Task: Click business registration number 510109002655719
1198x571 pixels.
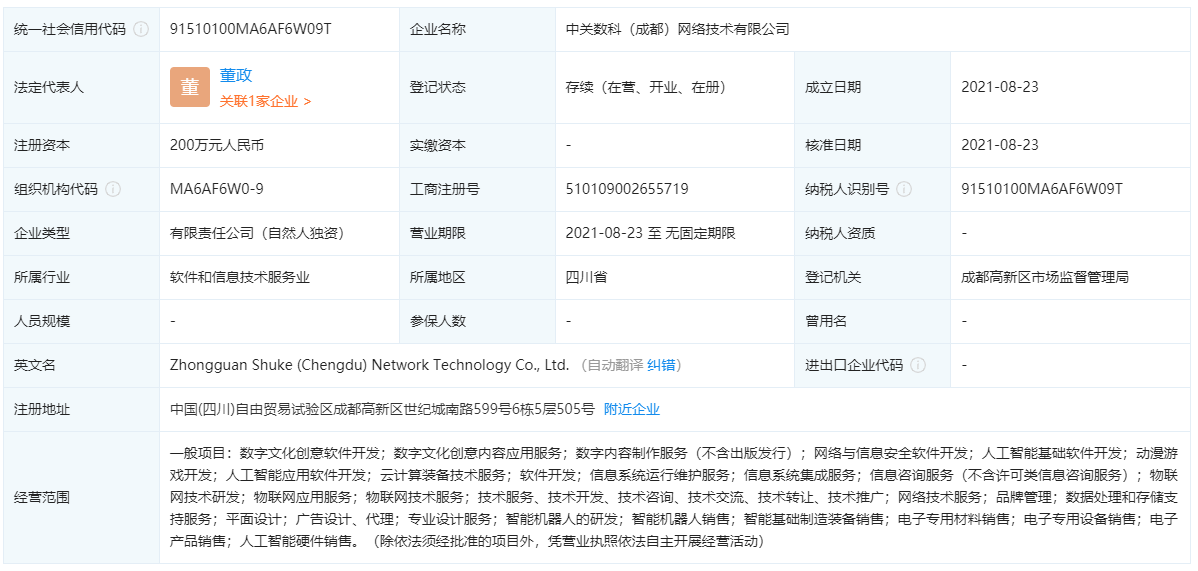Action: pos(627,189)
